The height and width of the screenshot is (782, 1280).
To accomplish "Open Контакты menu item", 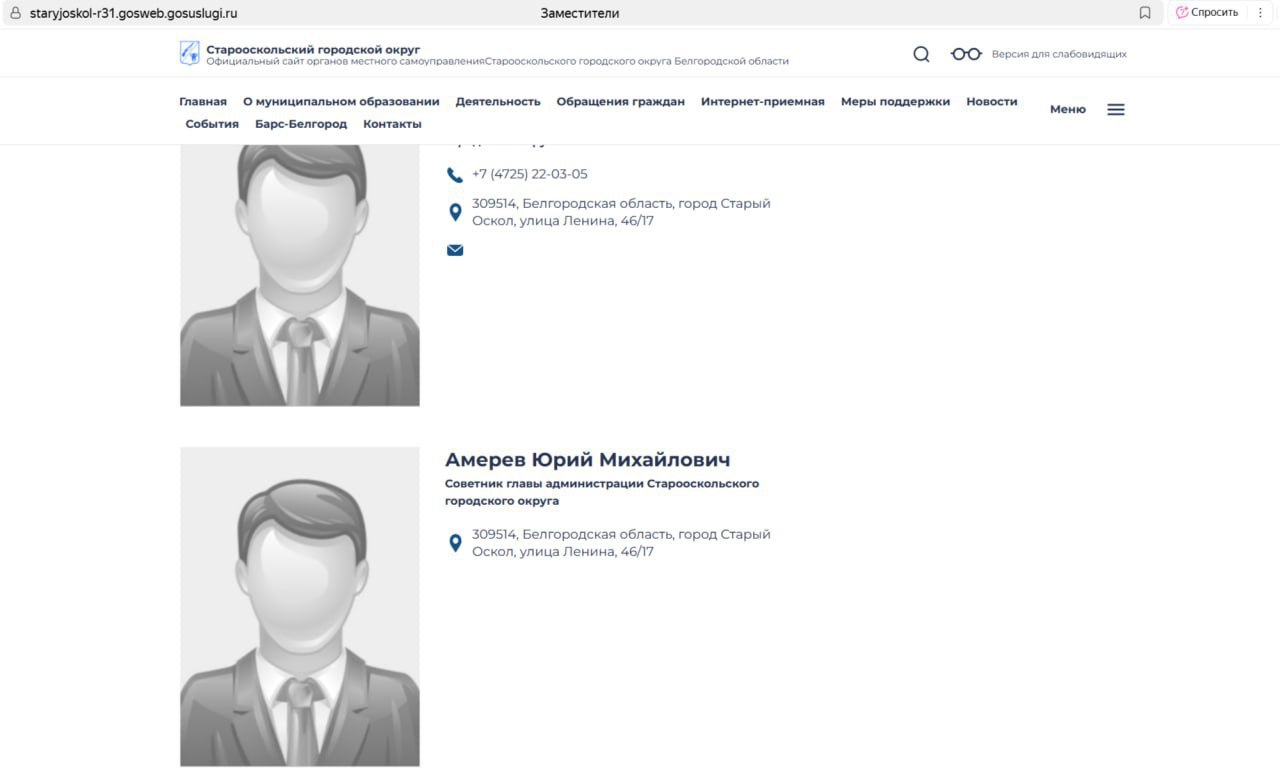I will click(x=392, y=124).
